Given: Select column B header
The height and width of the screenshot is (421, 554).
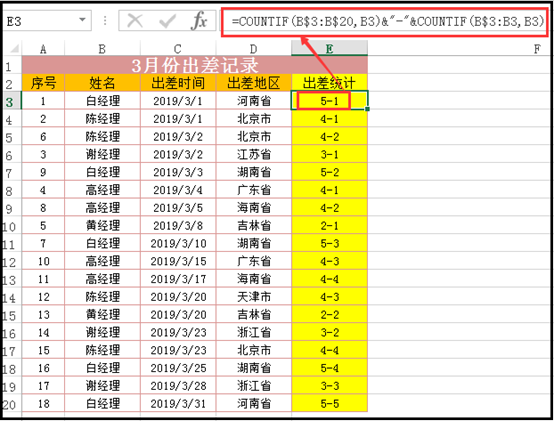Looking at the screenshot, I should tap(102, 48).
